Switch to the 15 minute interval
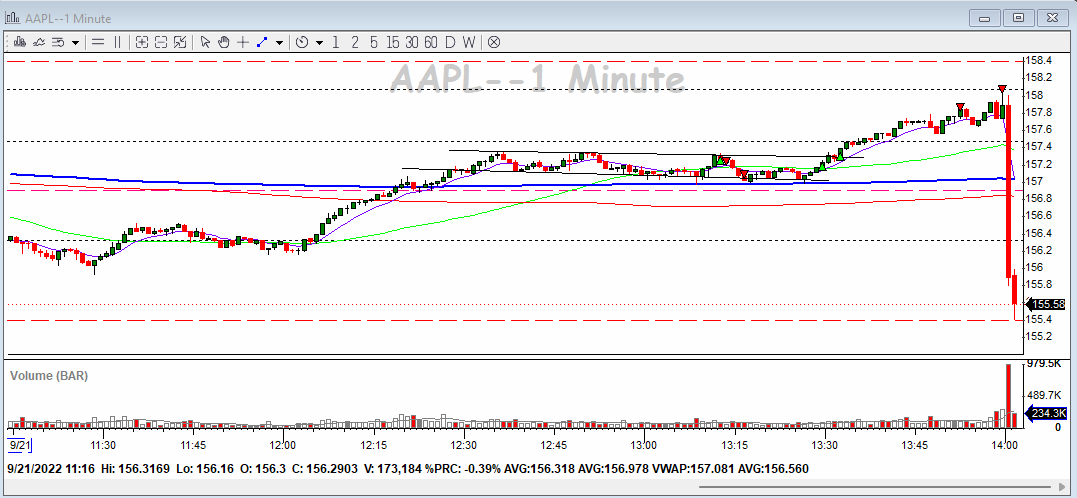 coord(392,42)
